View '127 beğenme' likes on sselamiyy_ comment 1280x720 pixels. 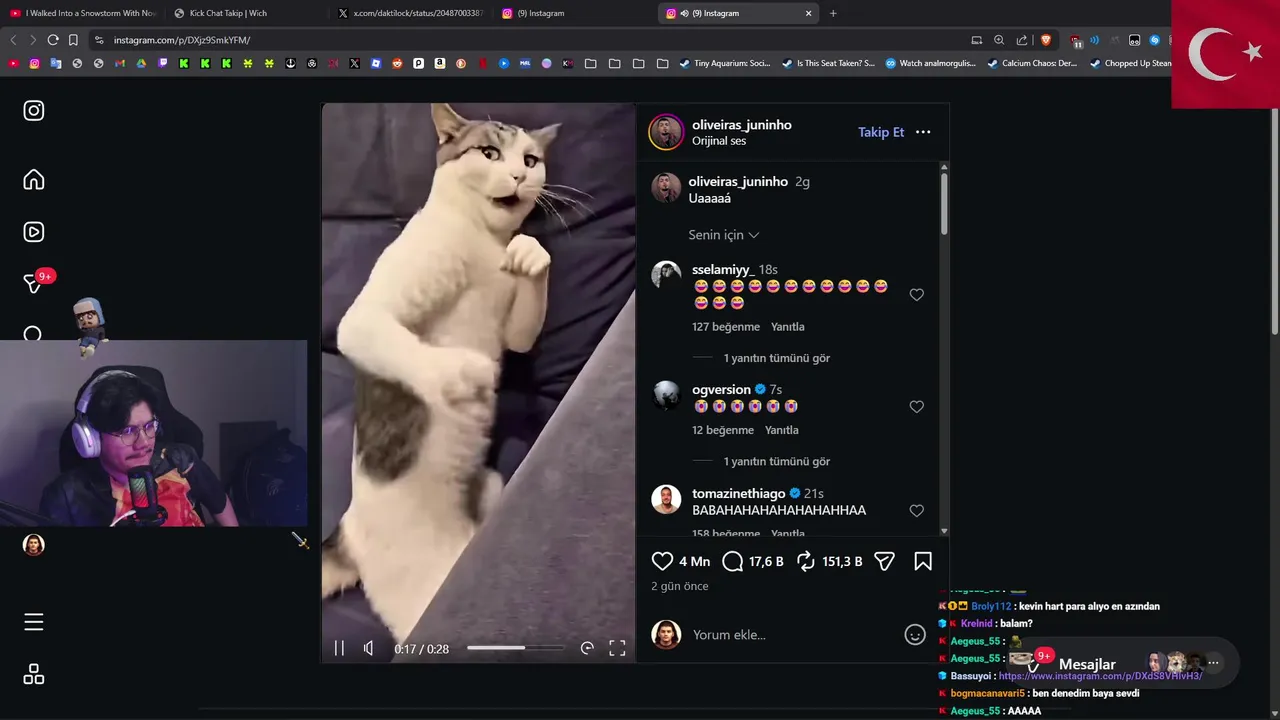pos(726,327)
